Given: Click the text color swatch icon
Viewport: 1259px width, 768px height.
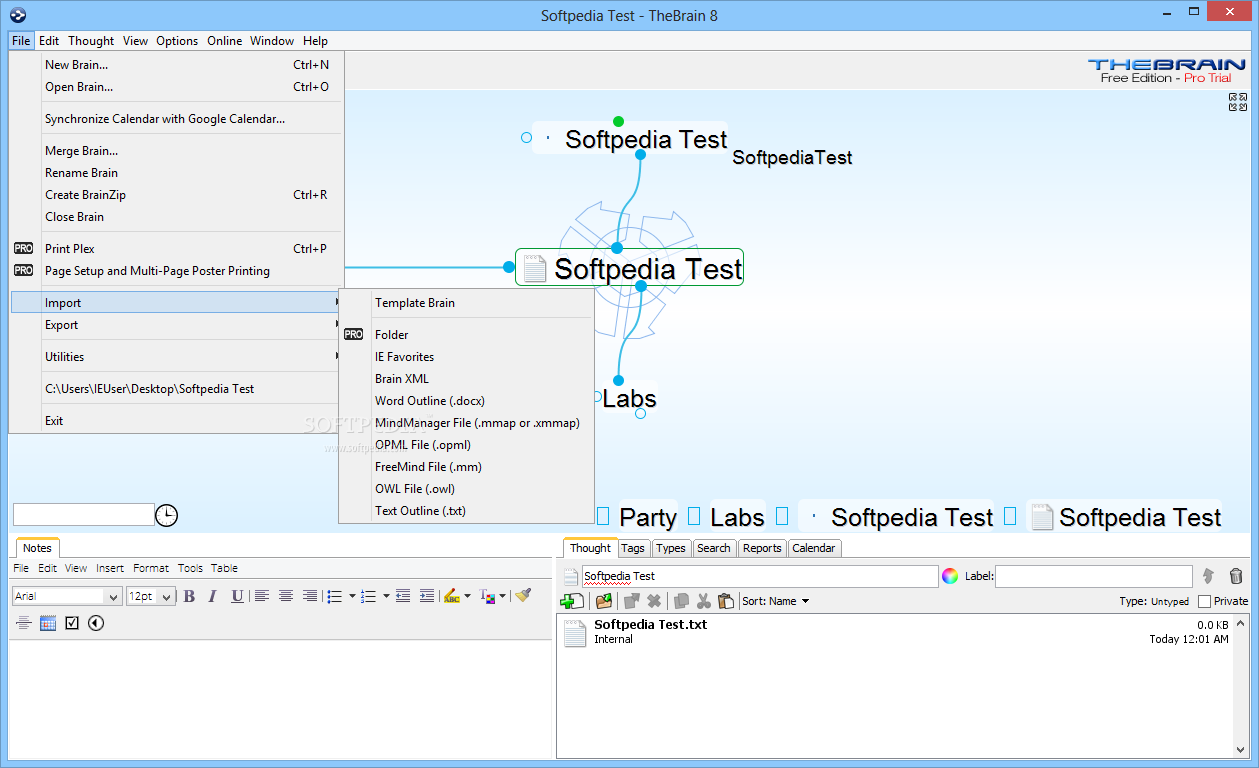Looking at the screenshot, I should point(487,596).
